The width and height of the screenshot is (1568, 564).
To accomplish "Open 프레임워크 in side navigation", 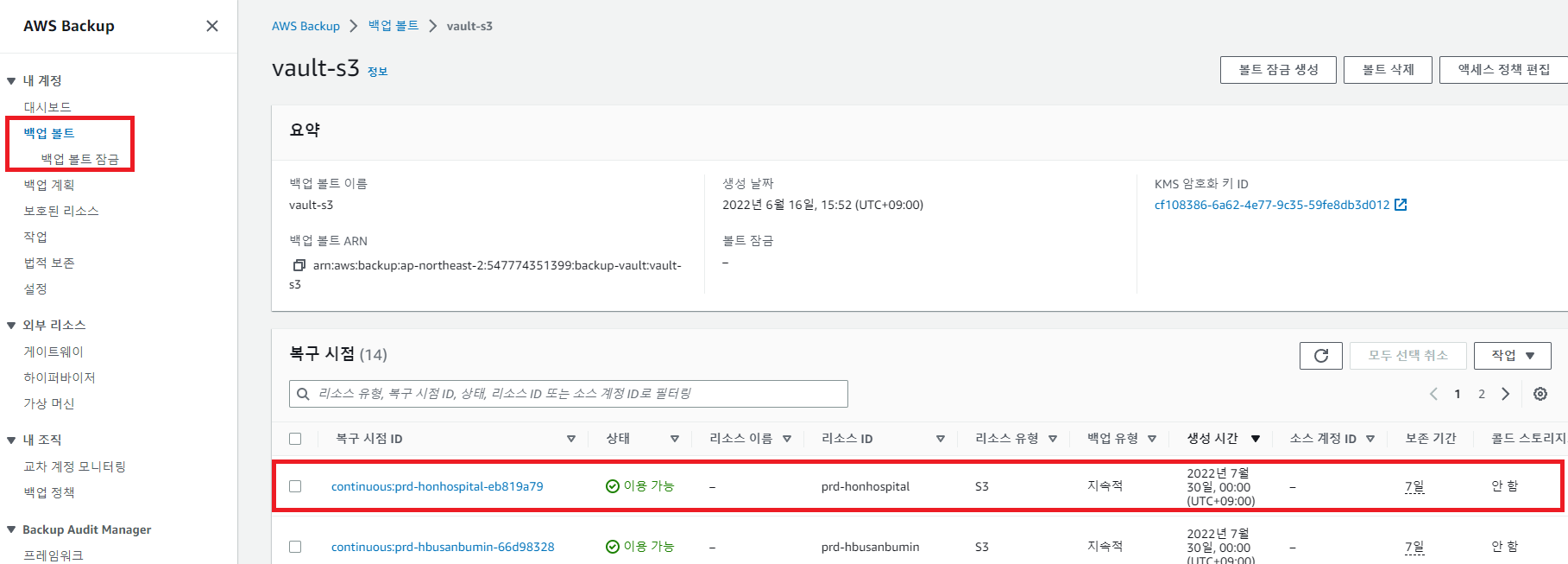I will (54, 555).
